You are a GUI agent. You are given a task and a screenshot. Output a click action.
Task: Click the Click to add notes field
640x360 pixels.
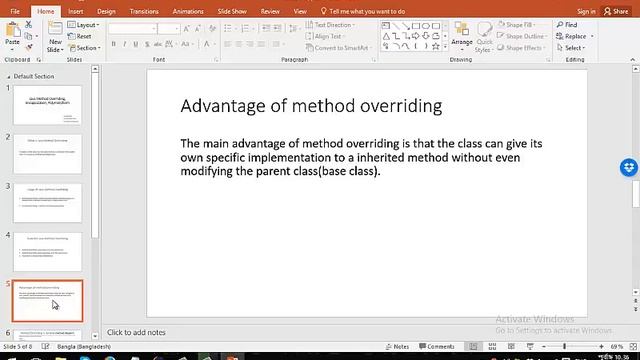[136, 332]
